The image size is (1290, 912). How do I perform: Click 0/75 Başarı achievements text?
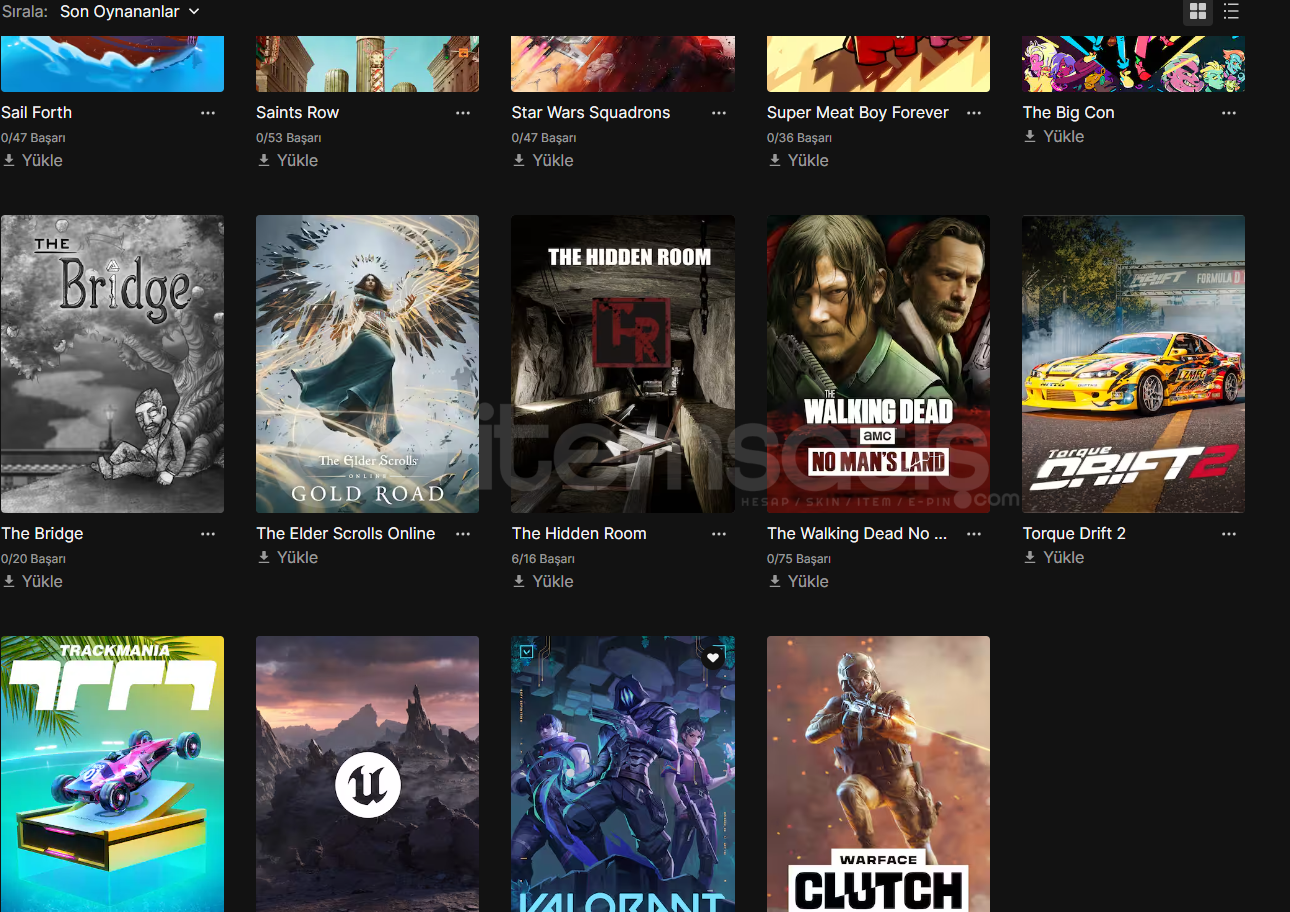pos(799,559)
